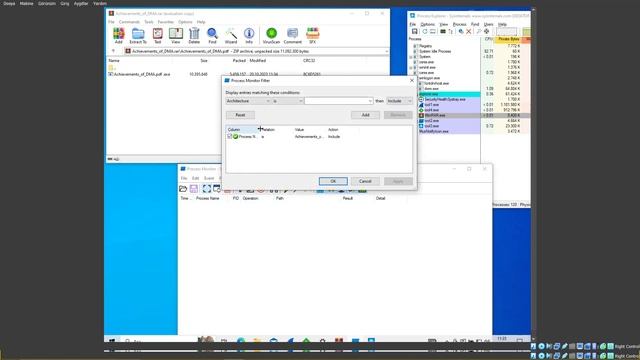Open the Options menu in WinRAR

pyautogui.click(x=185, y=22)
